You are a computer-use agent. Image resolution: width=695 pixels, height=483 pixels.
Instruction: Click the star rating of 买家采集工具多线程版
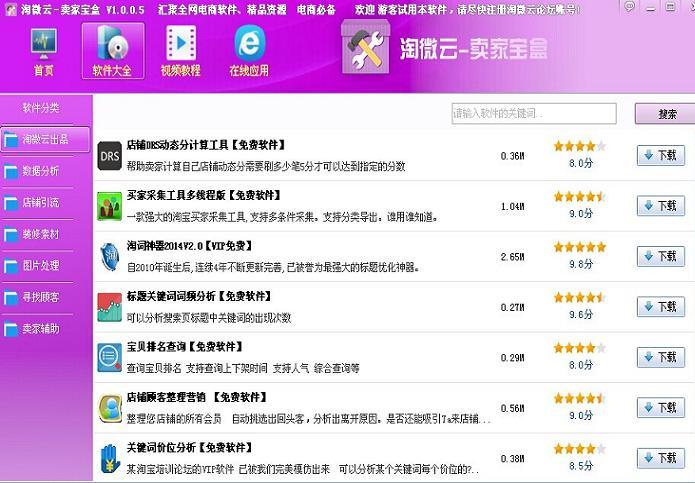point(580,196)
